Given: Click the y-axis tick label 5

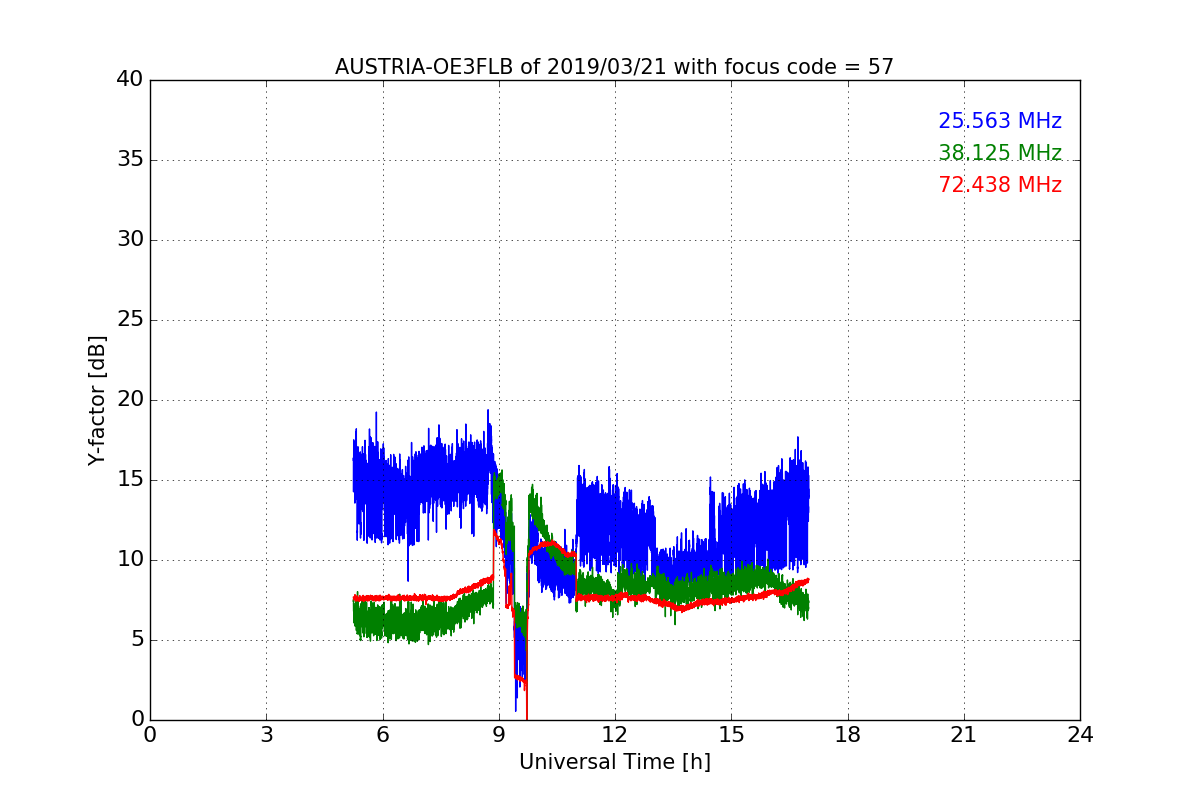Looking at the screenshot, I should (136, 640).
